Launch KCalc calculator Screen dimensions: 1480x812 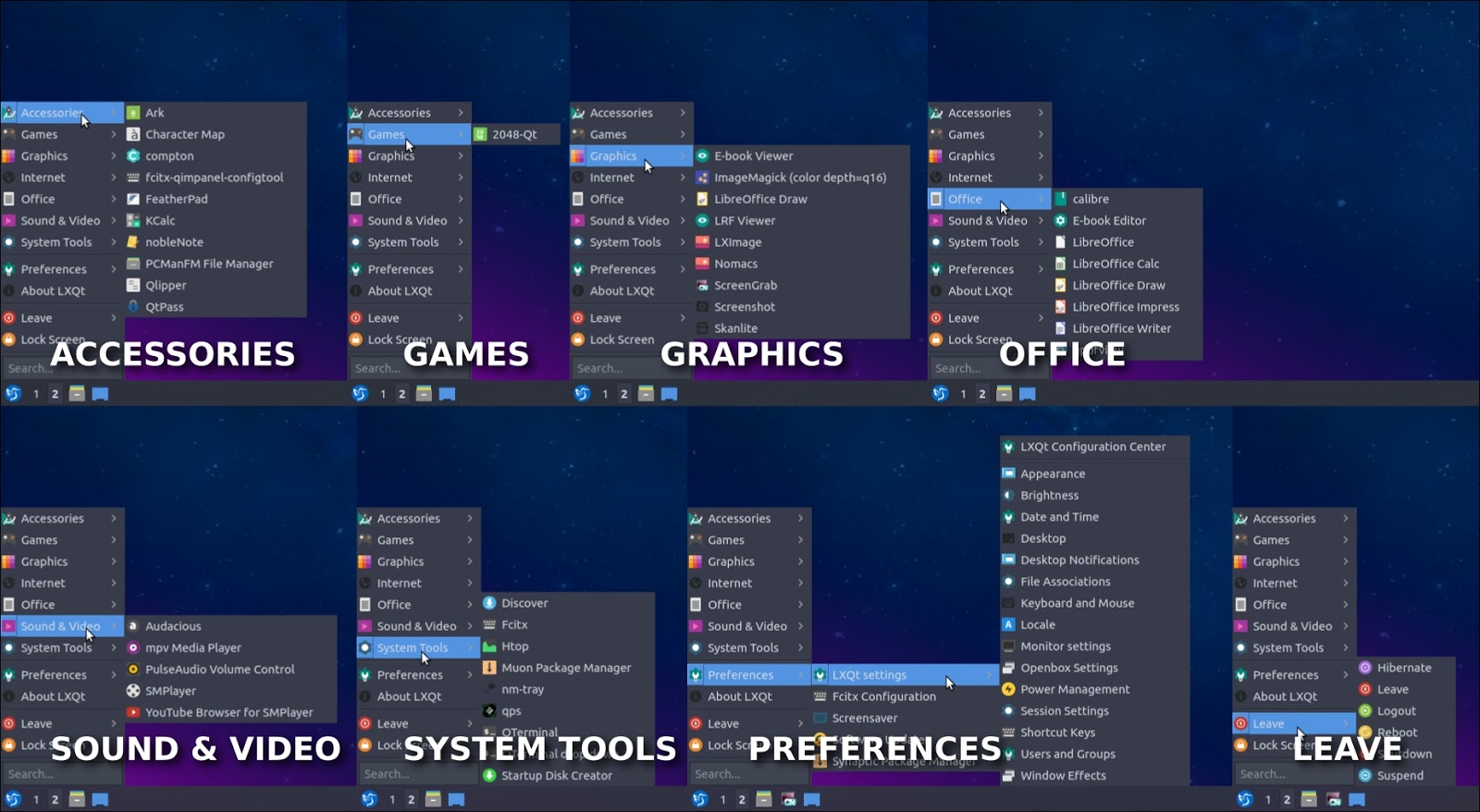coord(215,220)
